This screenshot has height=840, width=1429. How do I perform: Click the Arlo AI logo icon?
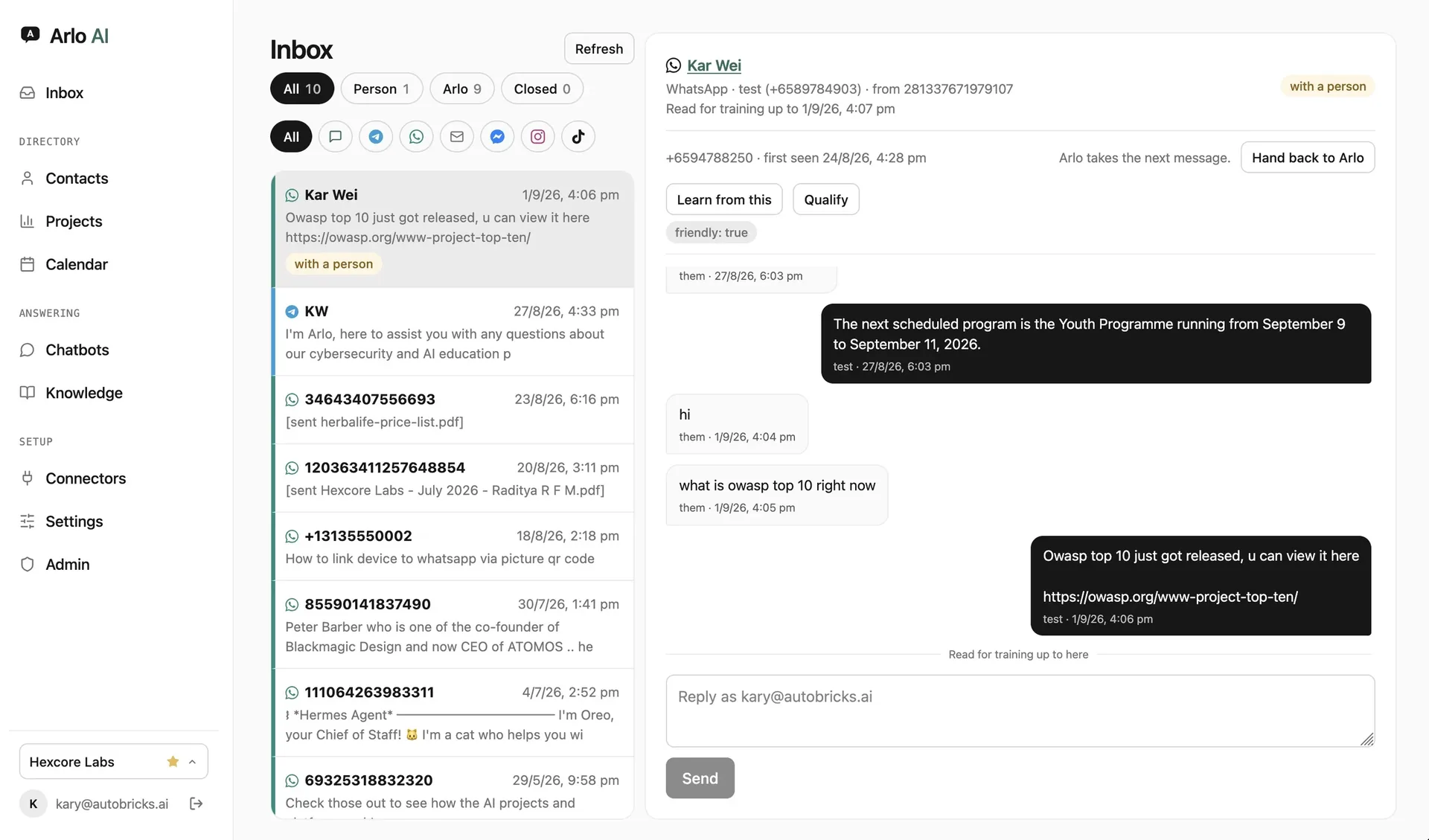coord(30,34)
